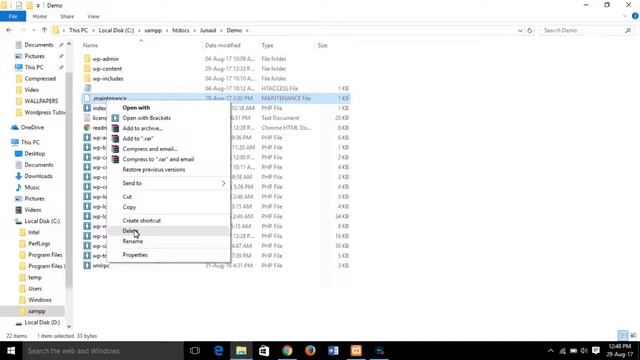The height and width of the screenshot is (360, 640).
Task: Open Task View on the taskbar
Action: point(195,351)
